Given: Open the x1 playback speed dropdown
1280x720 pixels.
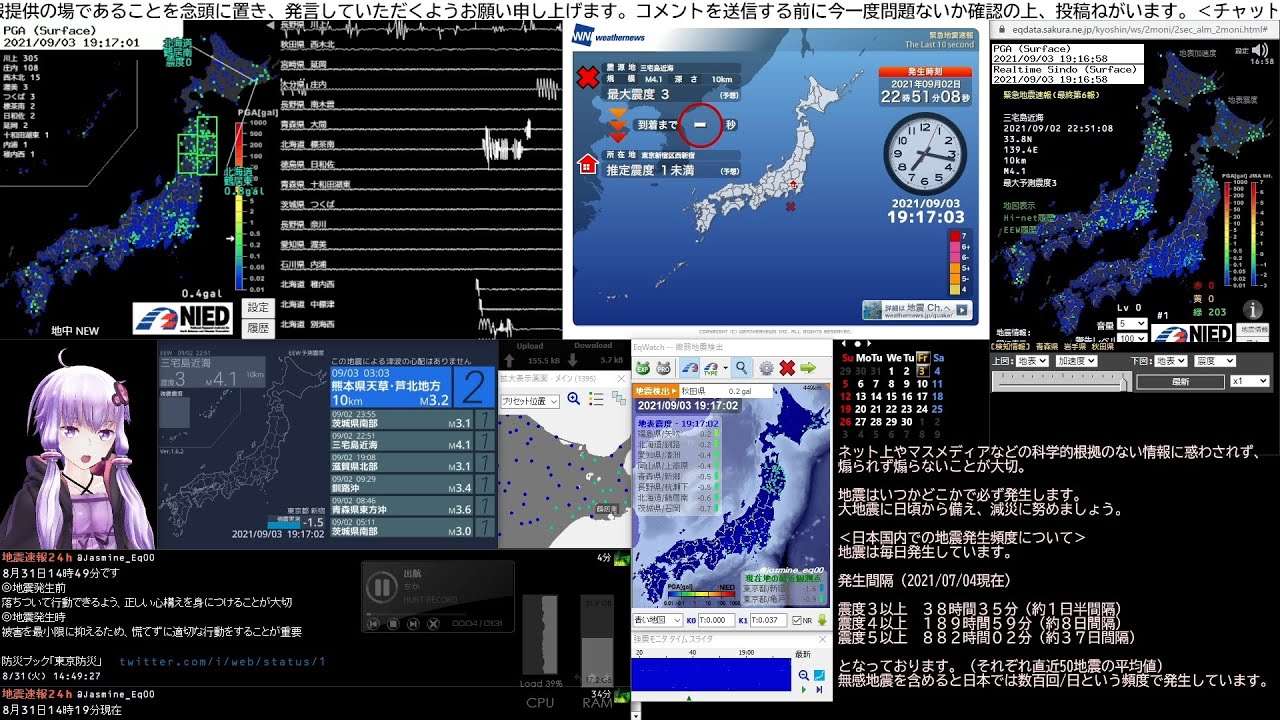Looking at the screenshot, I should (1248, 381).
